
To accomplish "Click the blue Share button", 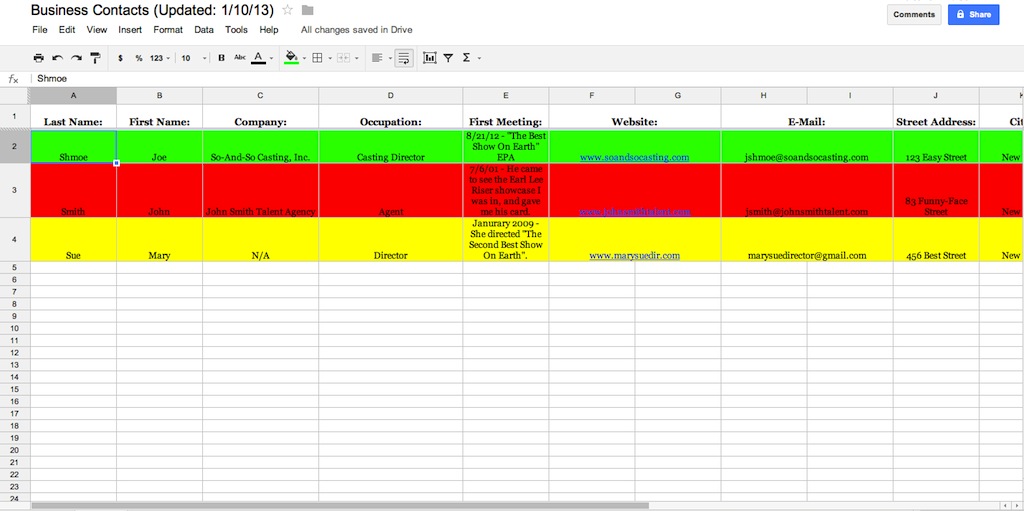I will [x=973, y=14].
